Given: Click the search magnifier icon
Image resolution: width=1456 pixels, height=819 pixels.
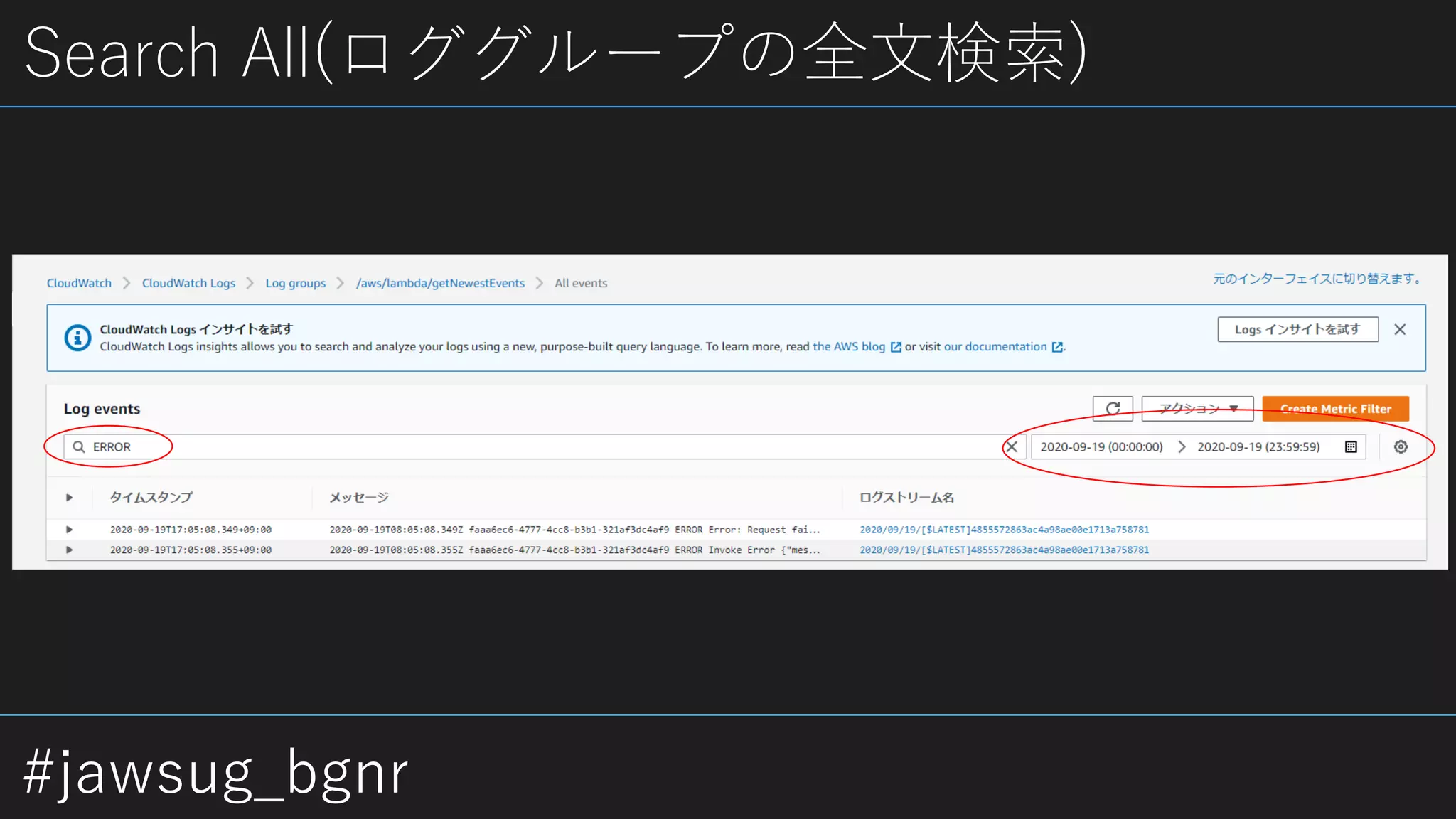Looking at the screenshot, I should coord(79,447).
